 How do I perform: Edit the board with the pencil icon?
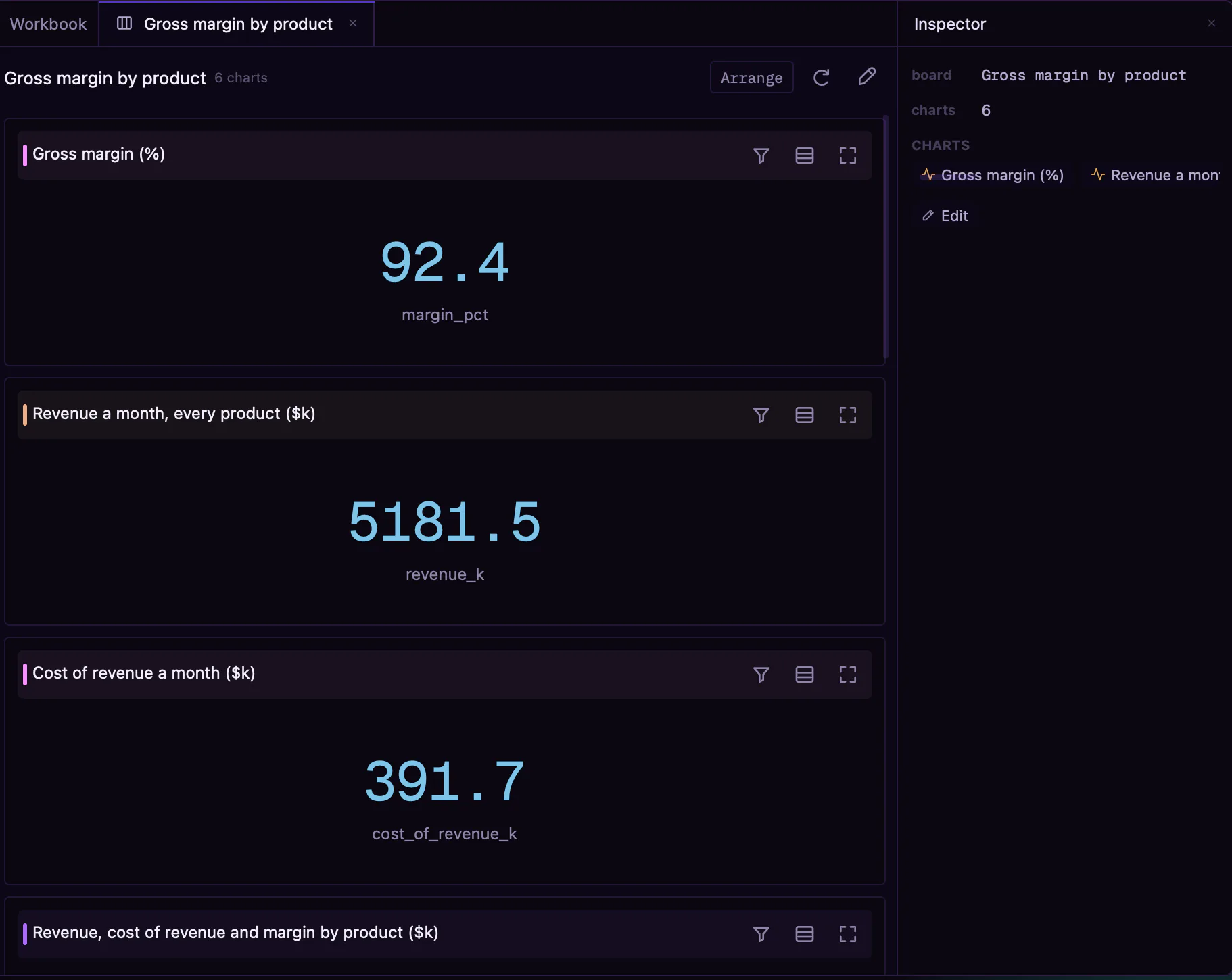[867, 77]
